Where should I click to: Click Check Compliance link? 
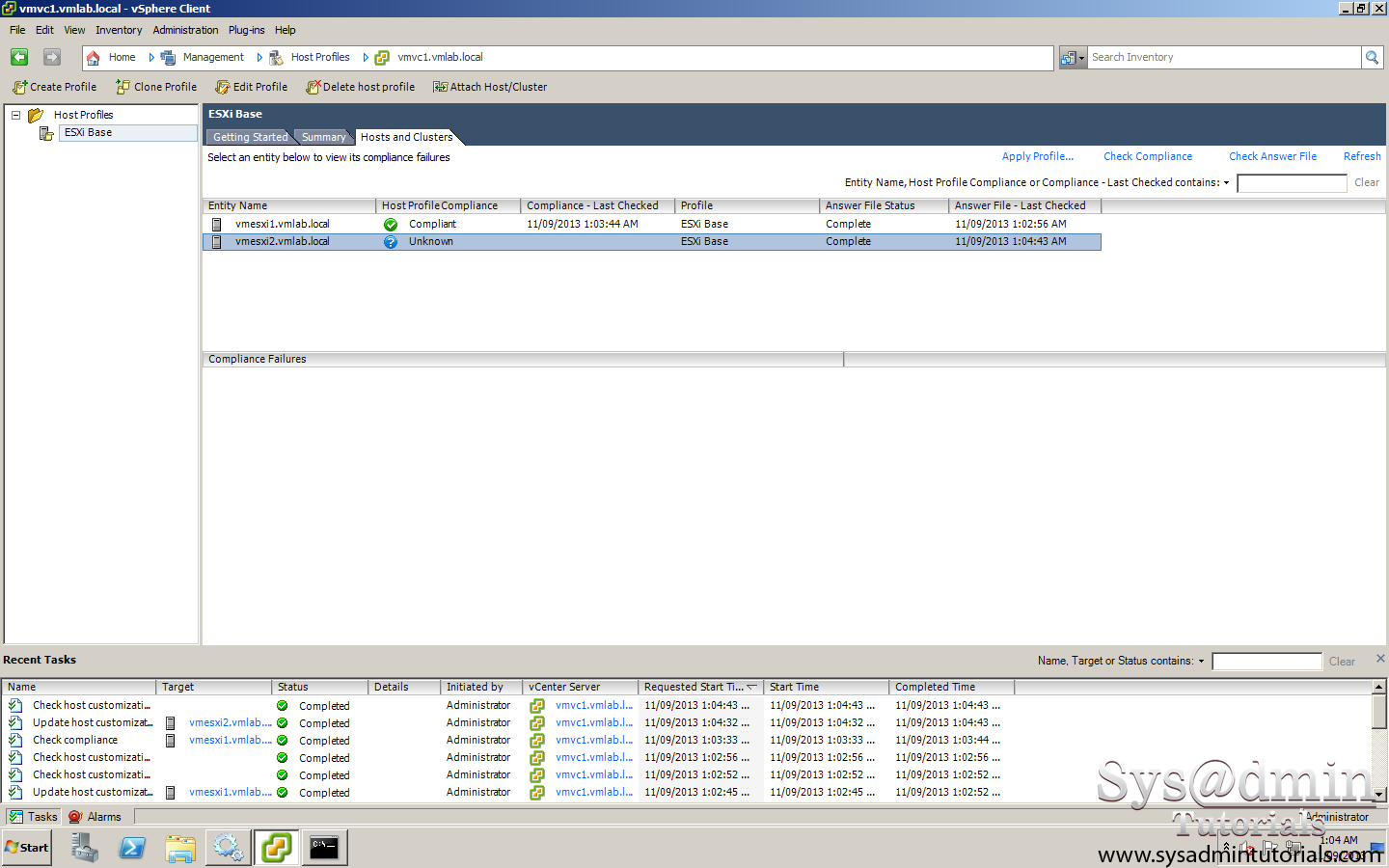(1148, 156)
